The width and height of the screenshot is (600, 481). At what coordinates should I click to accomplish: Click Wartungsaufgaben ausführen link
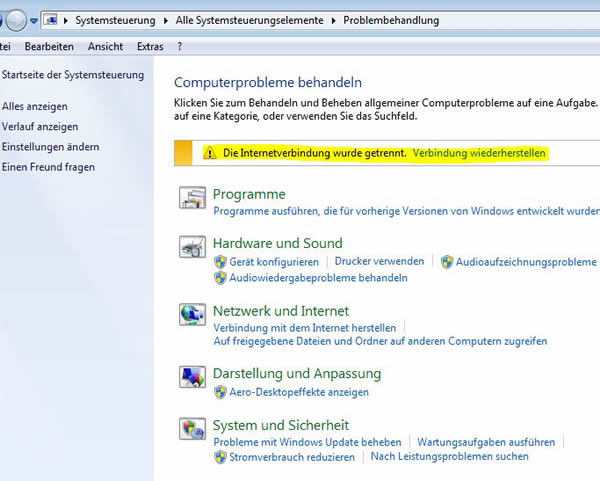click(486, 442)
